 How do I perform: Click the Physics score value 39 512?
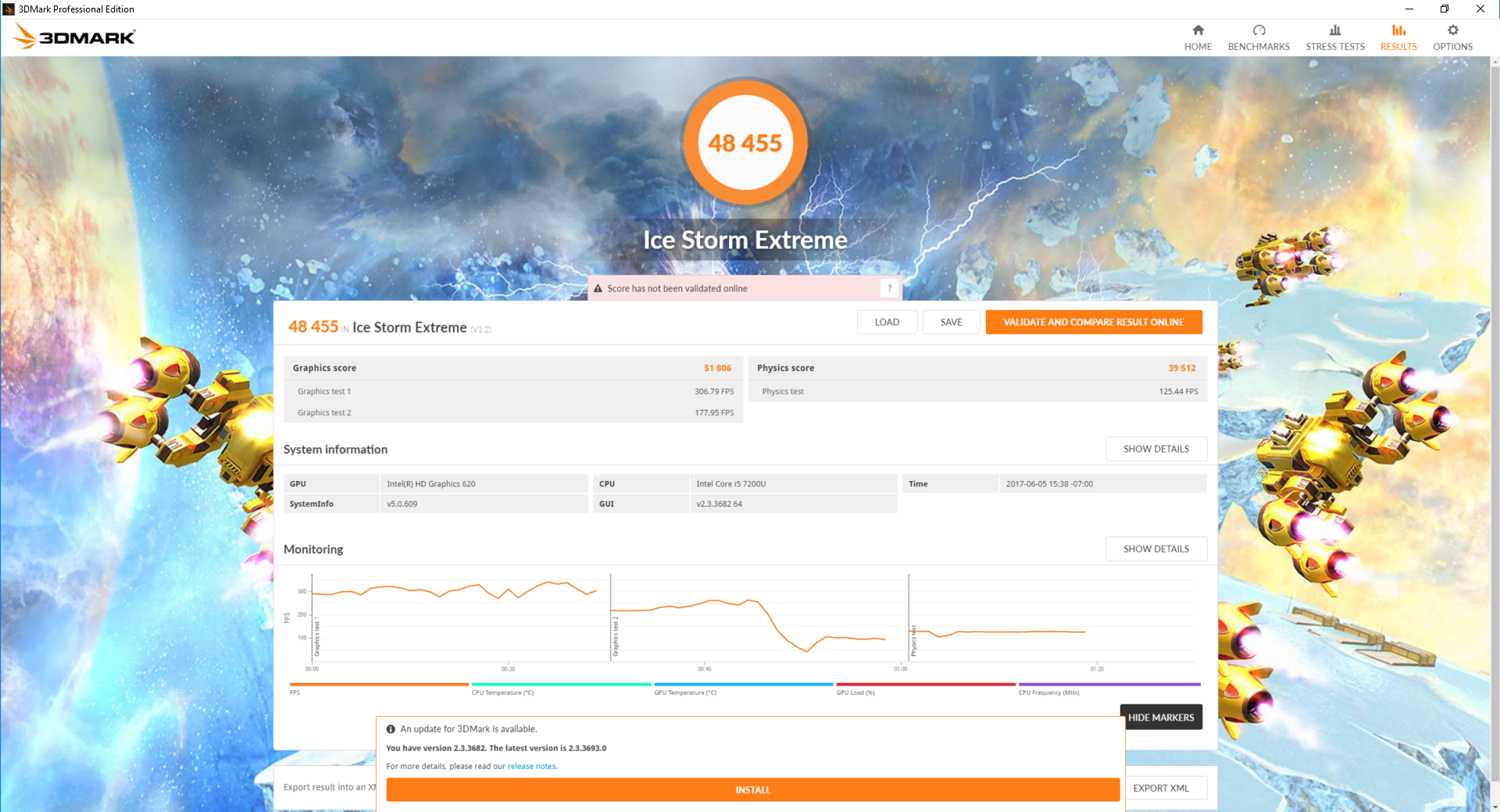coord(1181,369)
